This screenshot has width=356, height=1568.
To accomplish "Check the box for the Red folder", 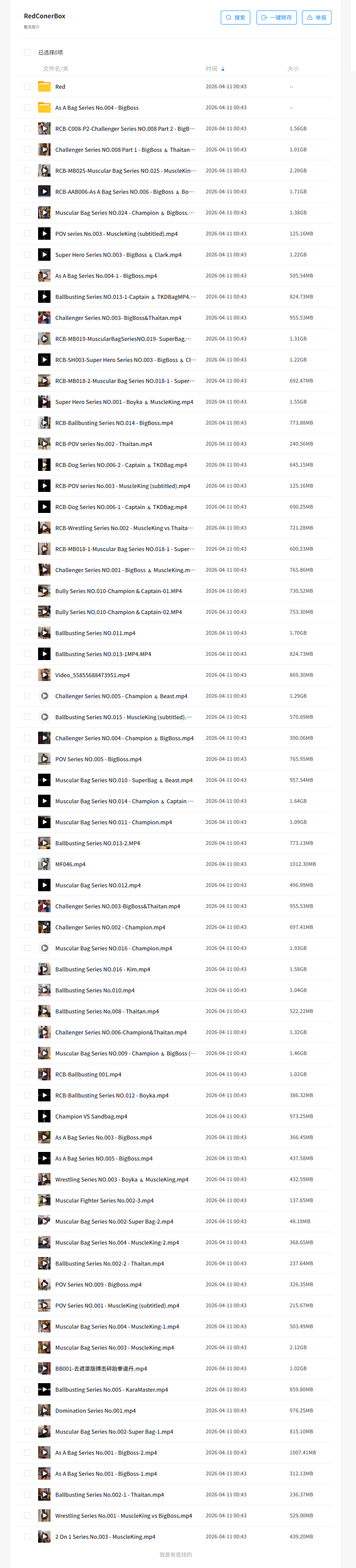I will pyautogui.click(x=27, y=86).
